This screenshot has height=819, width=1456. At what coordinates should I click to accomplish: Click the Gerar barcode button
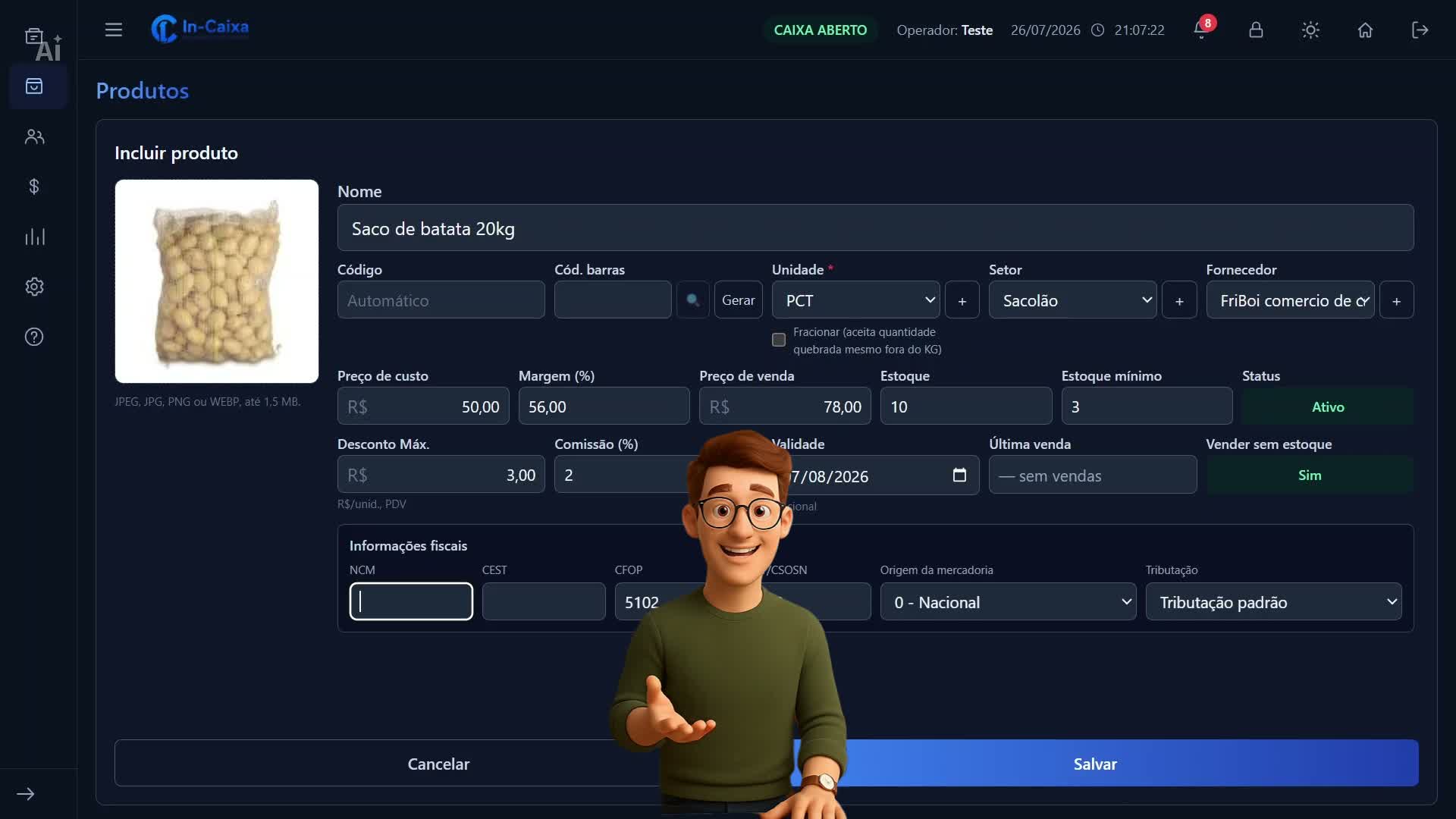tap(739, 300)
